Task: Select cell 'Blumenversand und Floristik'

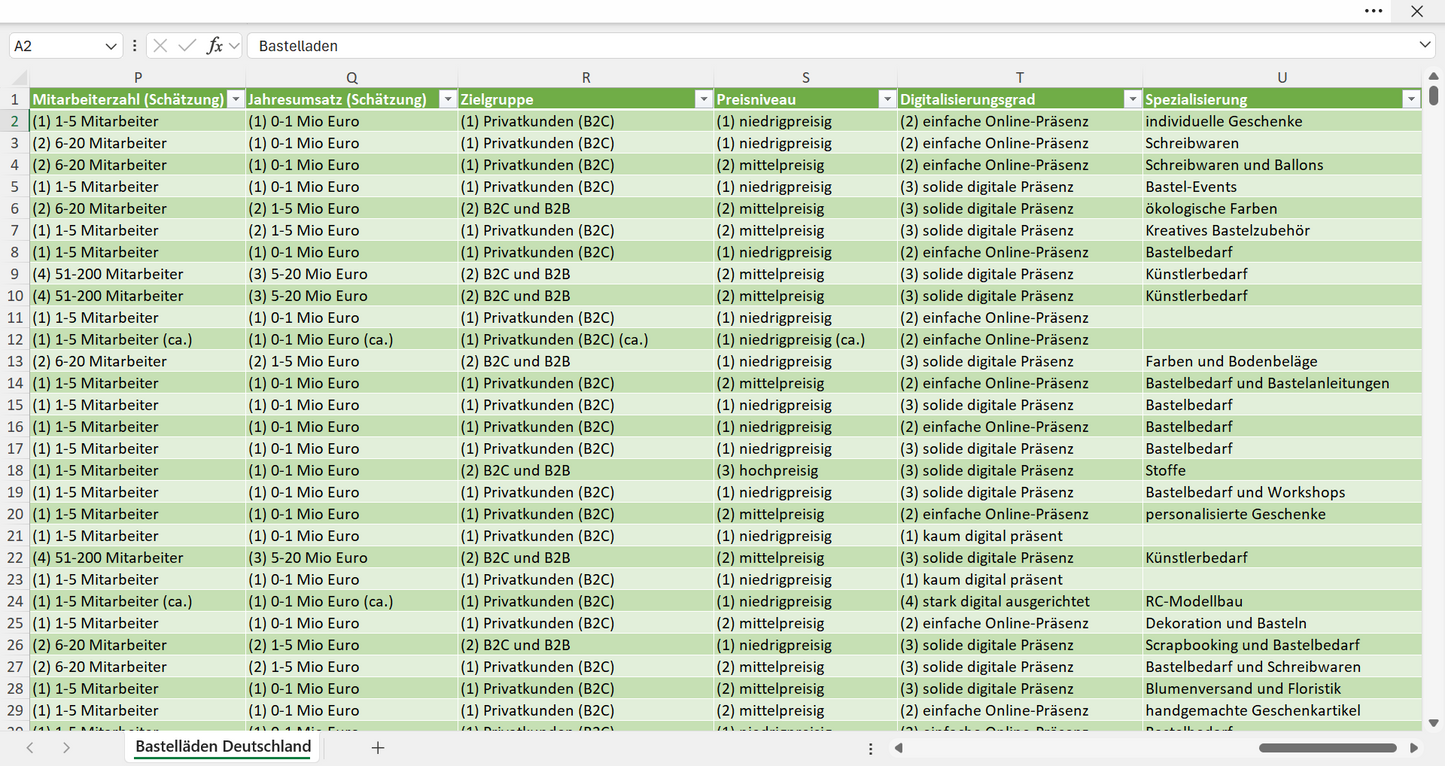Action: pos(1282,688)
